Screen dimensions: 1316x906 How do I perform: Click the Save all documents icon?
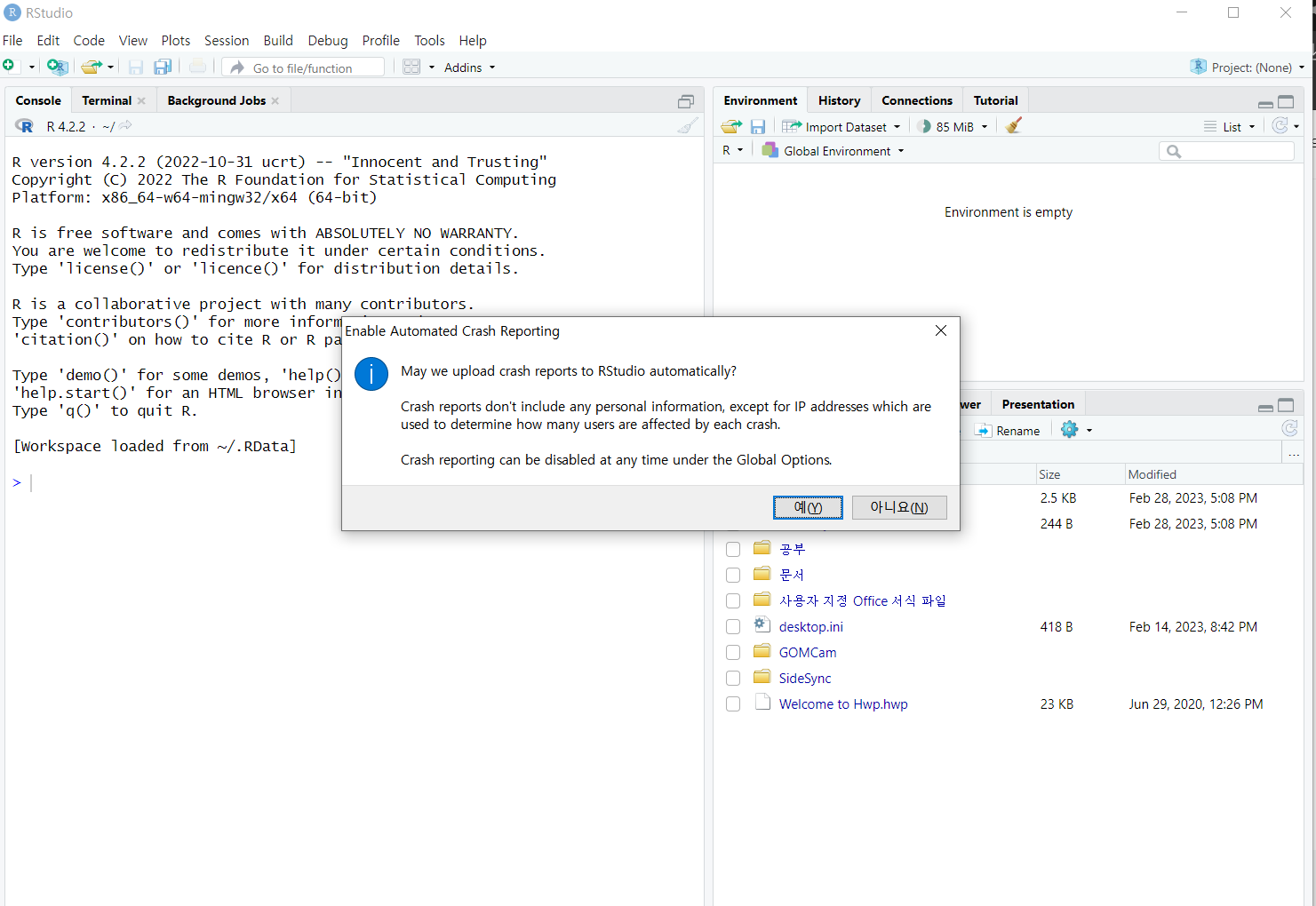coord(163,67)
